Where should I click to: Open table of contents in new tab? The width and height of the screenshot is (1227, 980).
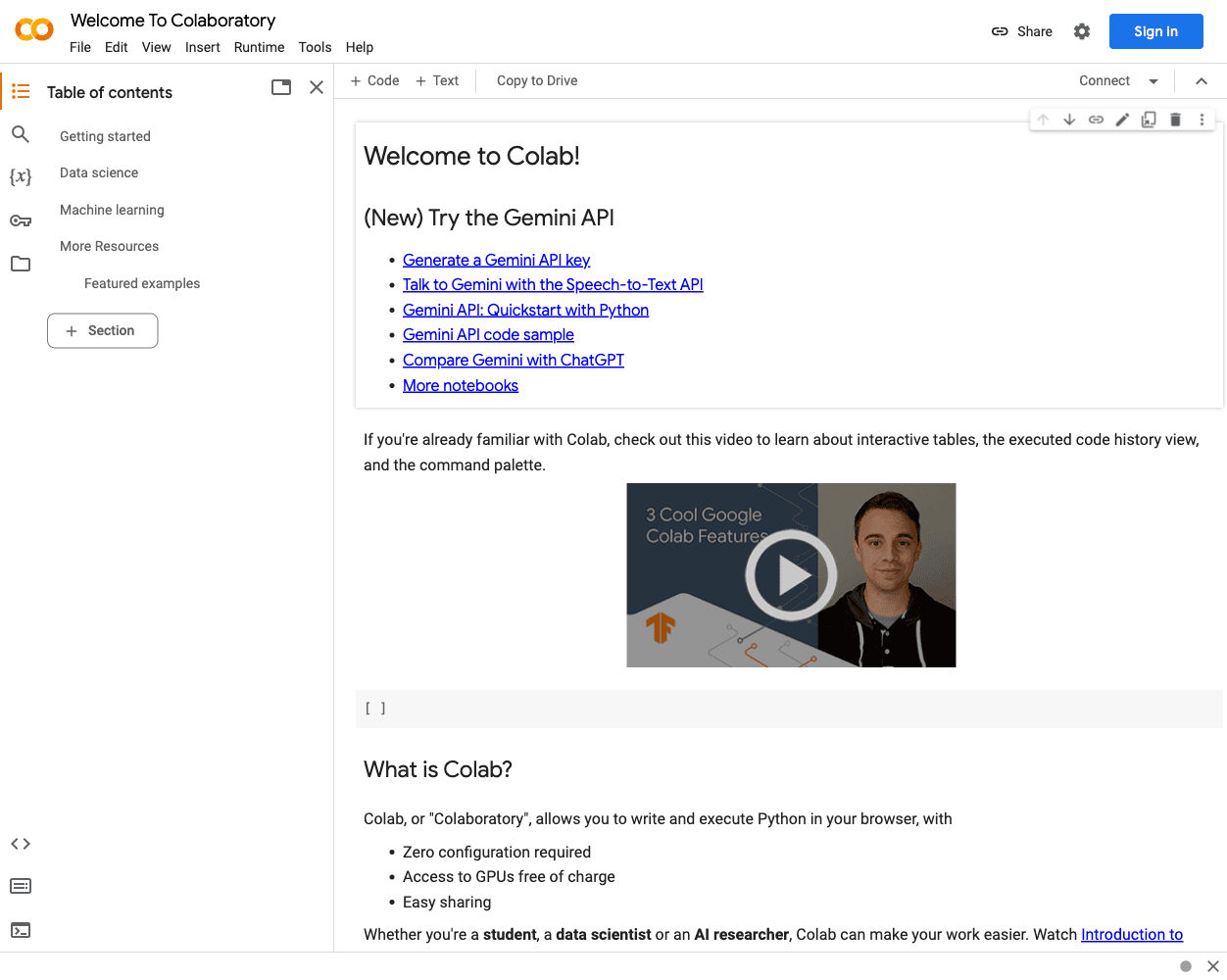[281, 87]
